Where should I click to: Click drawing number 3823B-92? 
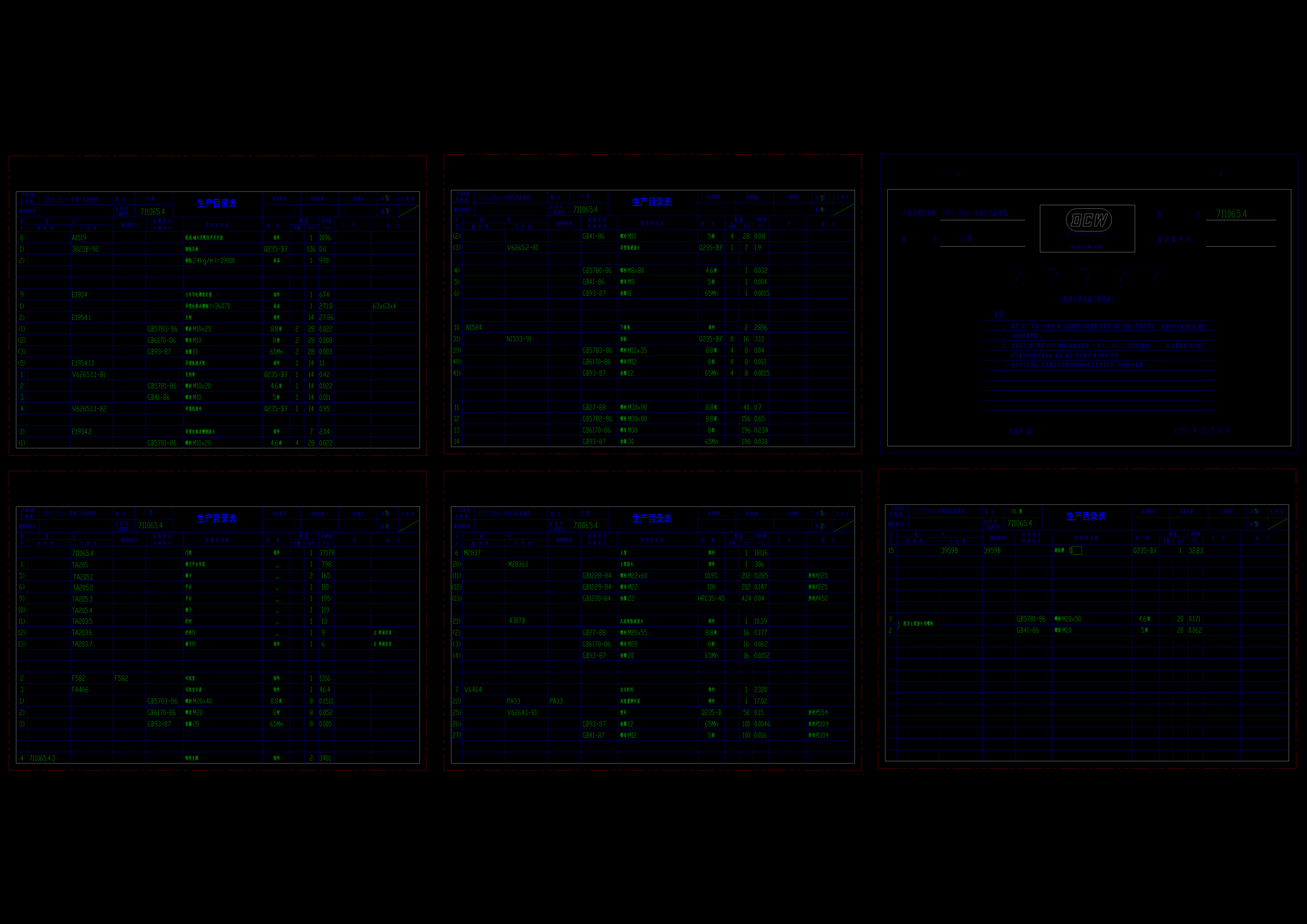[x=85, y=249]
